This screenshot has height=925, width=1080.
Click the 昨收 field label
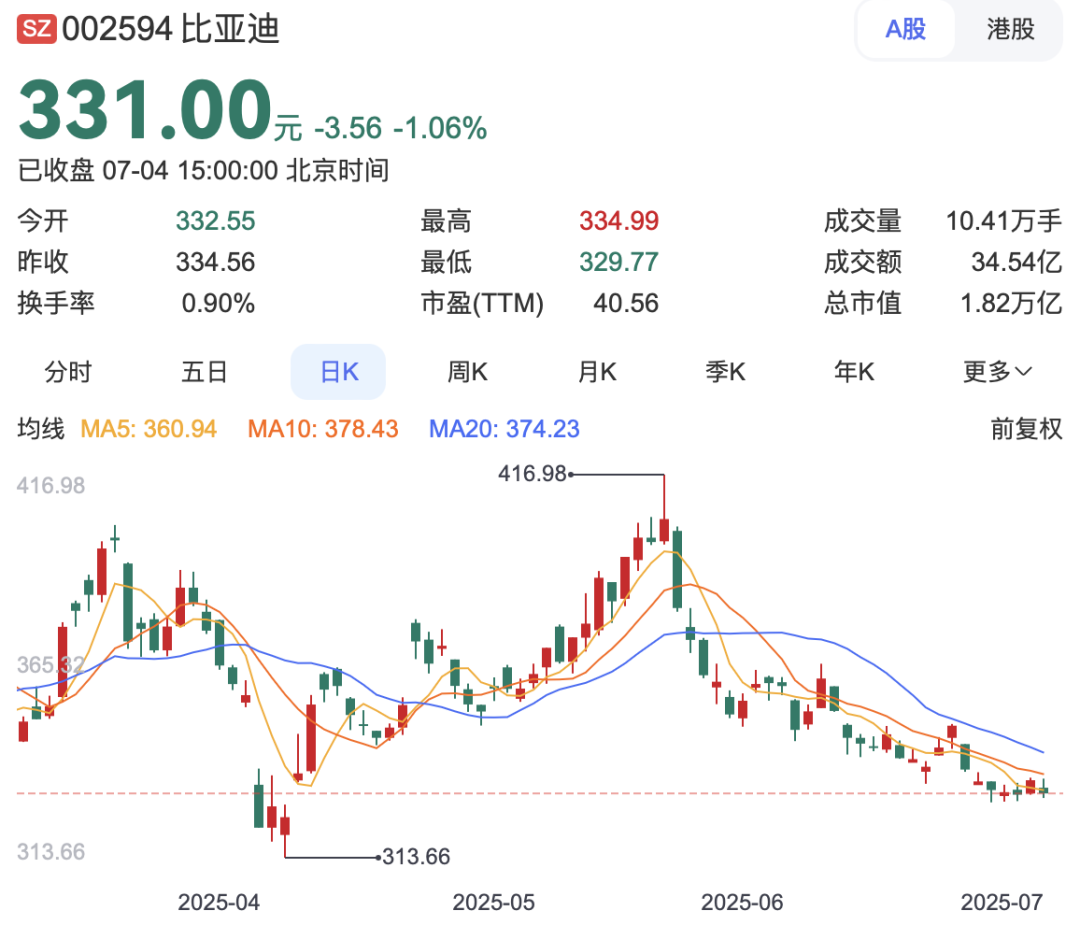[43, 262]
